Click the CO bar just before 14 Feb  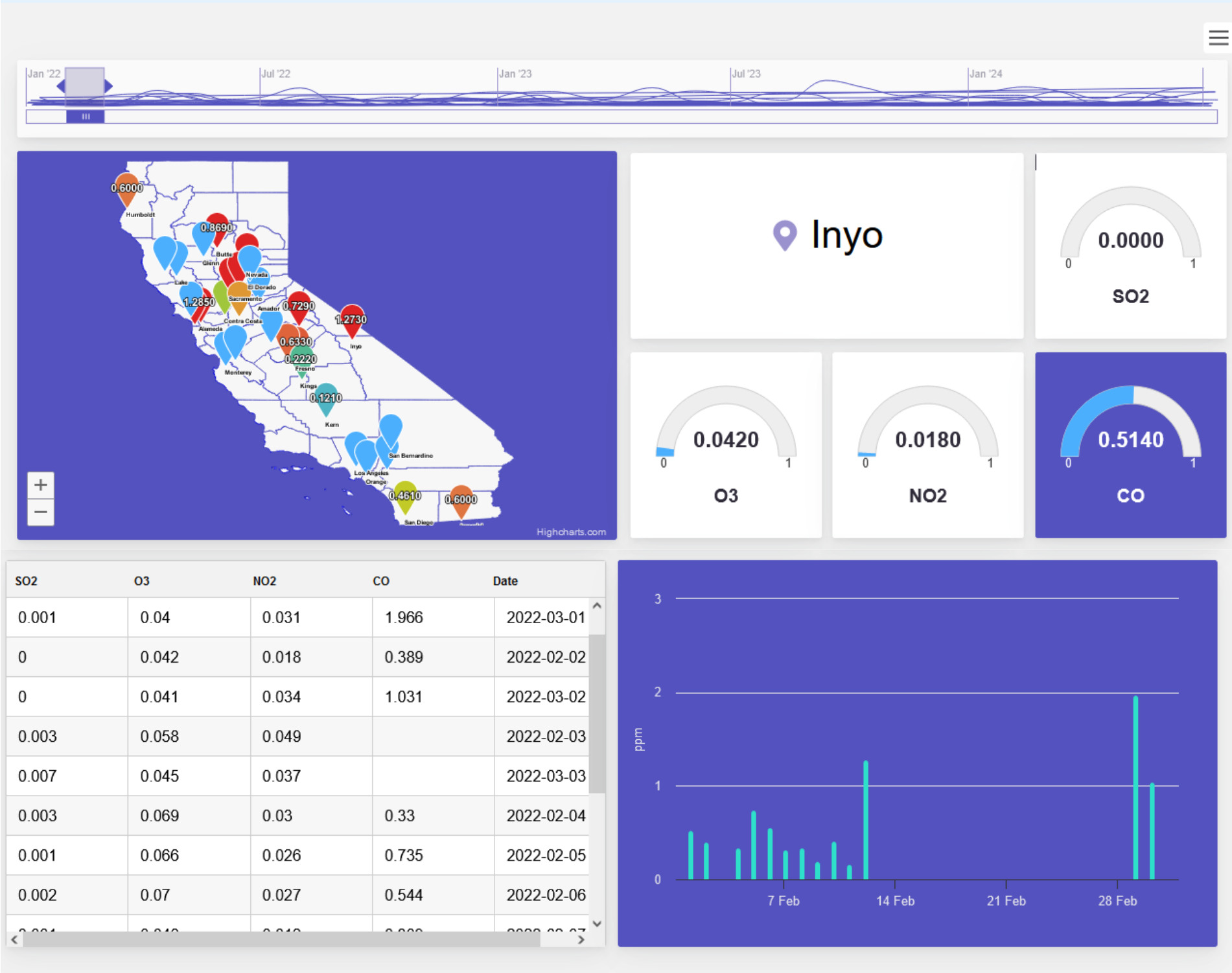(x=866, y=820)
